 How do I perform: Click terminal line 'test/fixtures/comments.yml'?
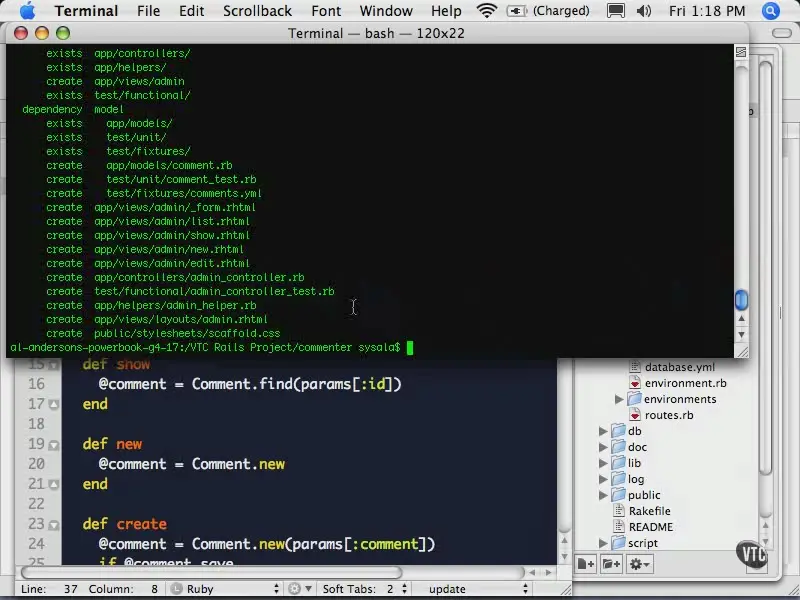pyautogui.click(x=184, y=193)
